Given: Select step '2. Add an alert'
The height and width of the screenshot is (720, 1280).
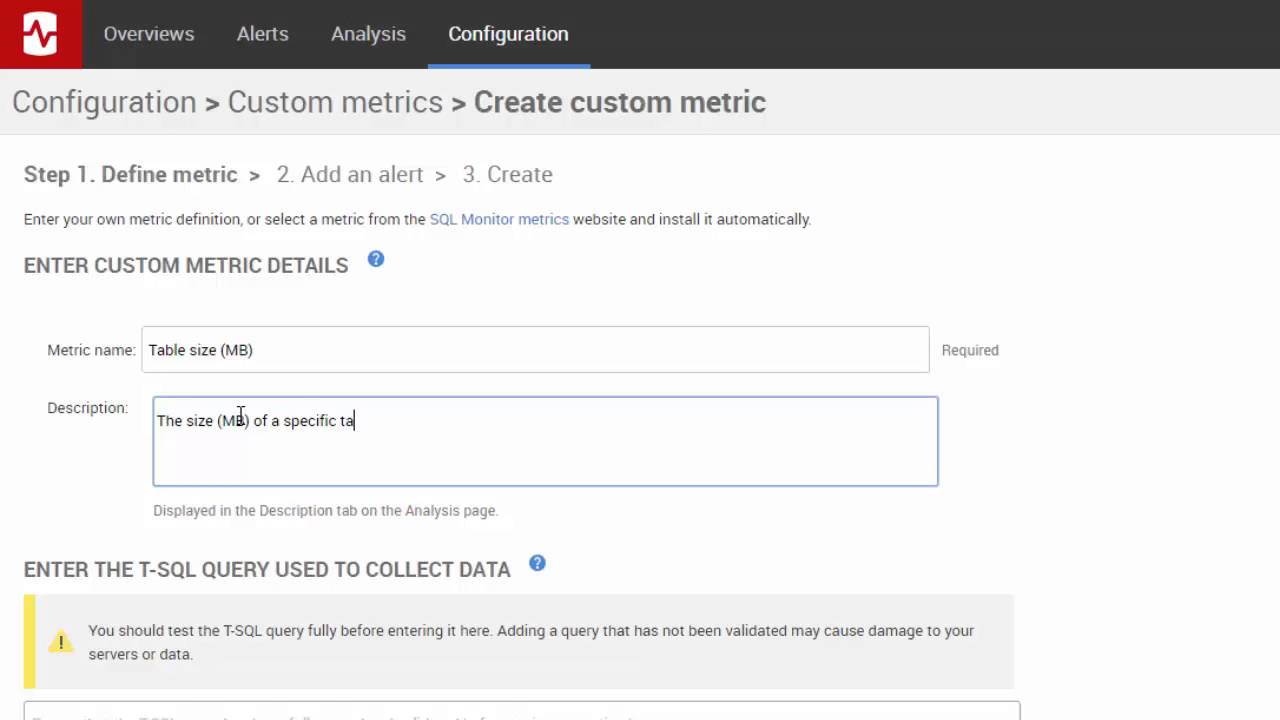Looking at the screenshot, I should click(x=350, y=174).
